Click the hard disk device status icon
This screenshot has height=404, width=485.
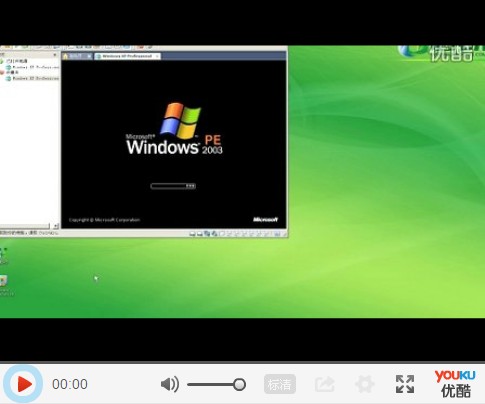point(192,234)
